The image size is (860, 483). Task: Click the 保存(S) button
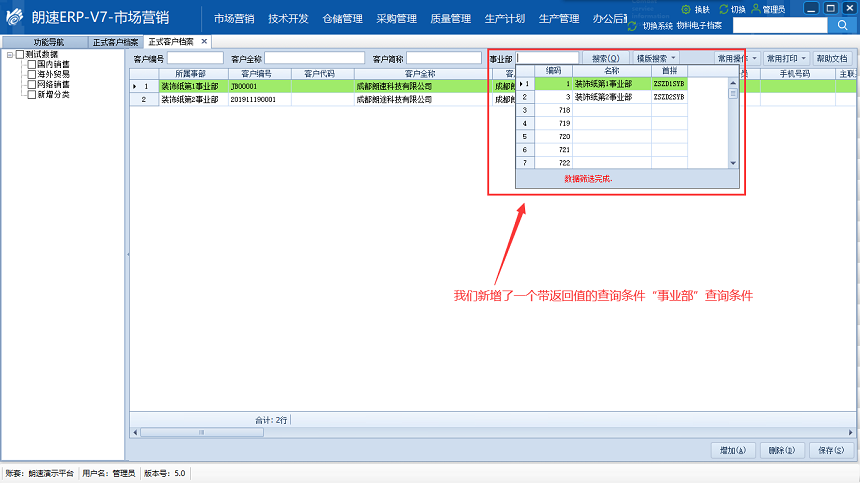click(832, 450)
